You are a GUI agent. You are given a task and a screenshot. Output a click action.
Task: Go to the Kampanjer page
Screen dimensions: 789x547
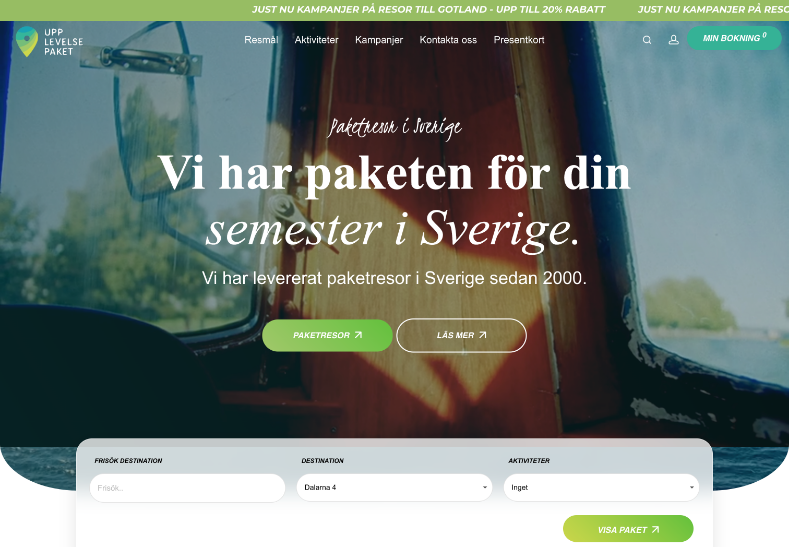[379, 40]
